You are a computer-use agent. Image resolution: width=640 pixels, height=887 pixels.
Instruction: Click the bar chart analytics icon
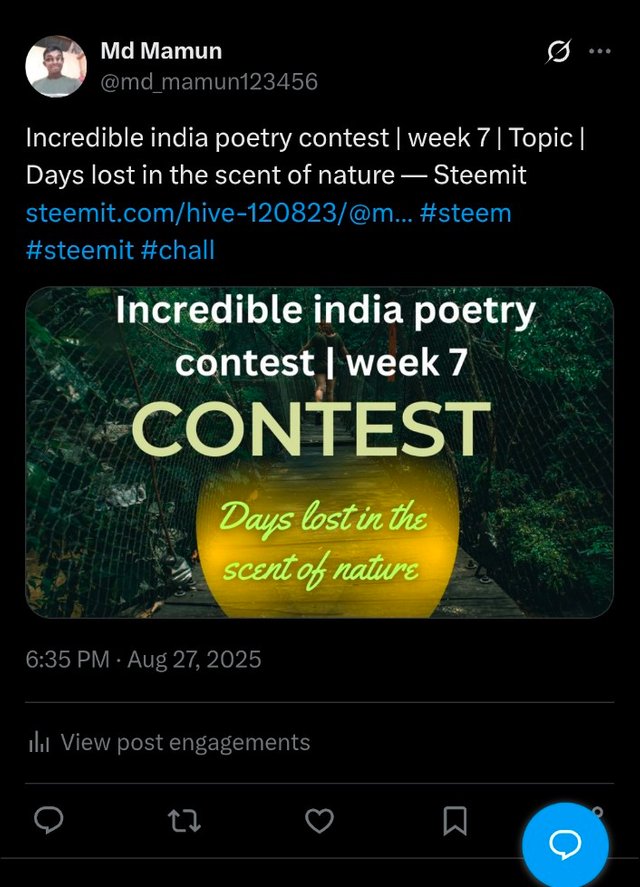coord(39,742)
